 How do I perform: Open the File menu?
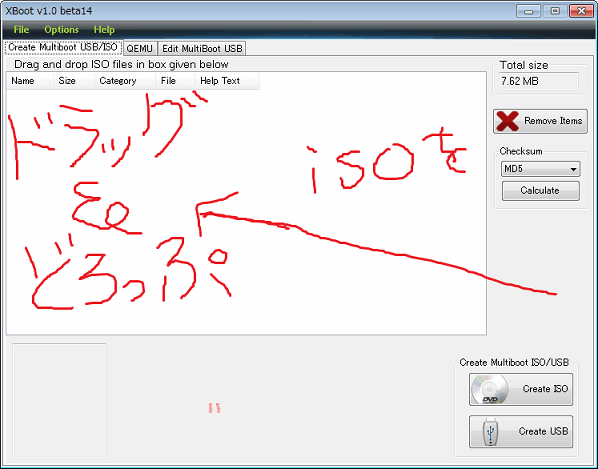tap(21, 30)
